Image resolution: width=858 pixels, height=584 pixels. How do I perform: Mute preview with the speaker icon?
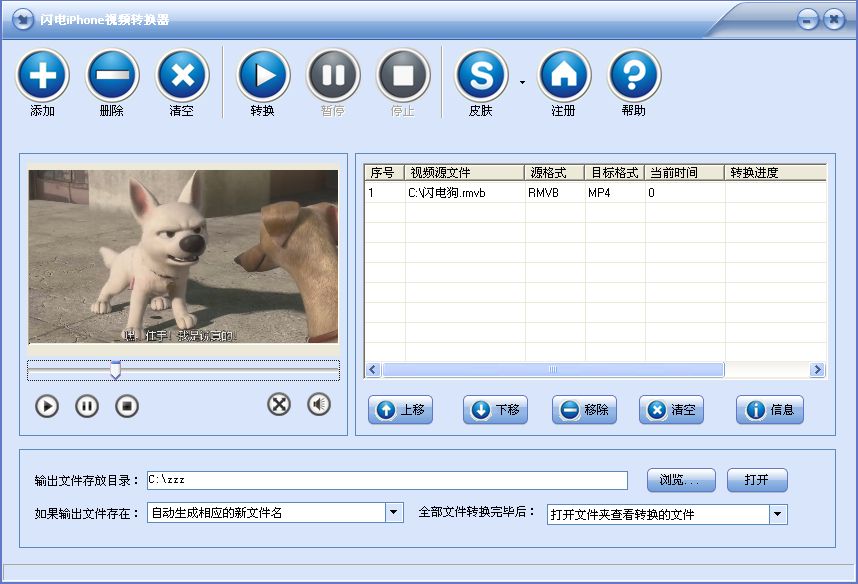pos(319,404)
